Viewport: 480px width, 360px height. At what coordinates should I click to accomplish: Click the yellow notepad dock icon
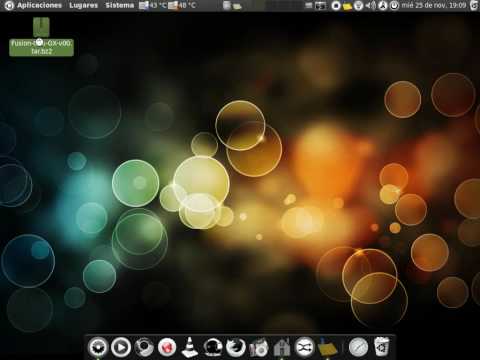(x=327, y=347)
